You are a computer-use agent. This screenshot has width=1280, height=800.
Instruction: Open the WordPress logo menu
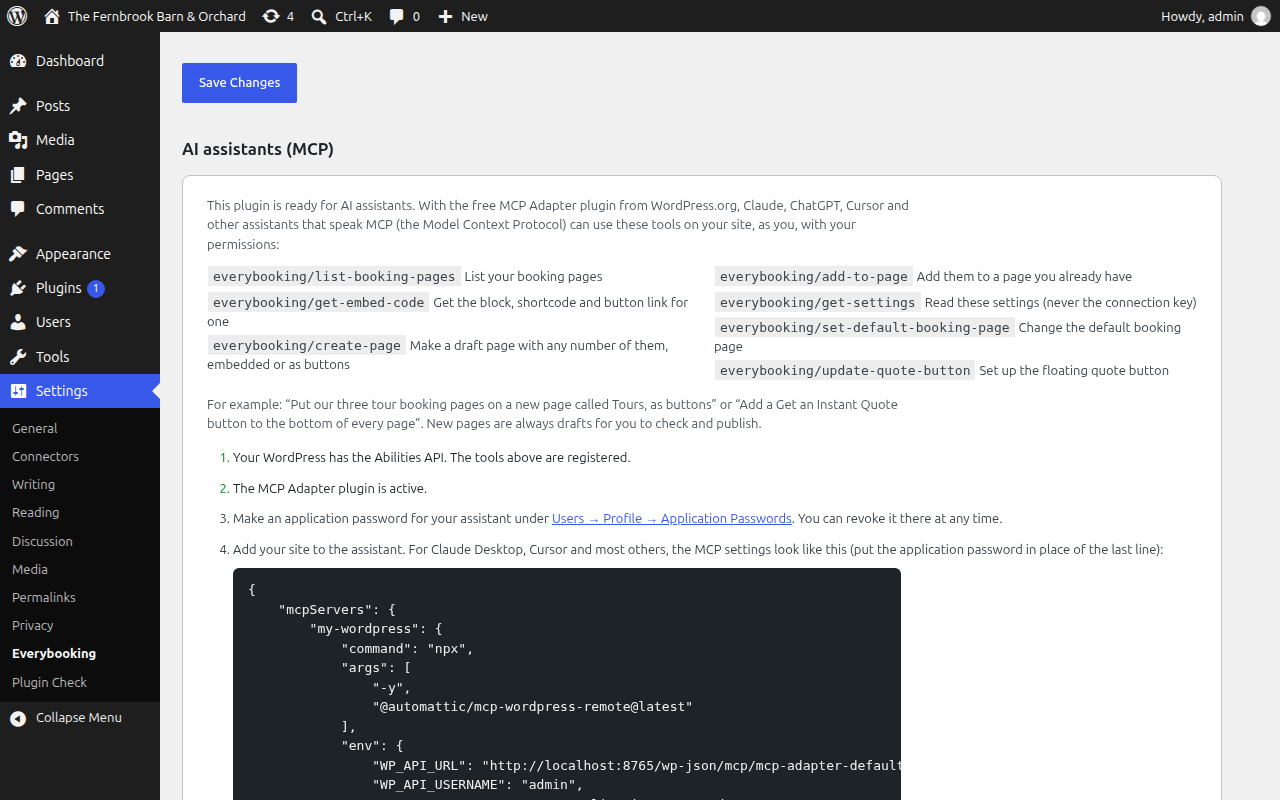click(x=17, y=16)
